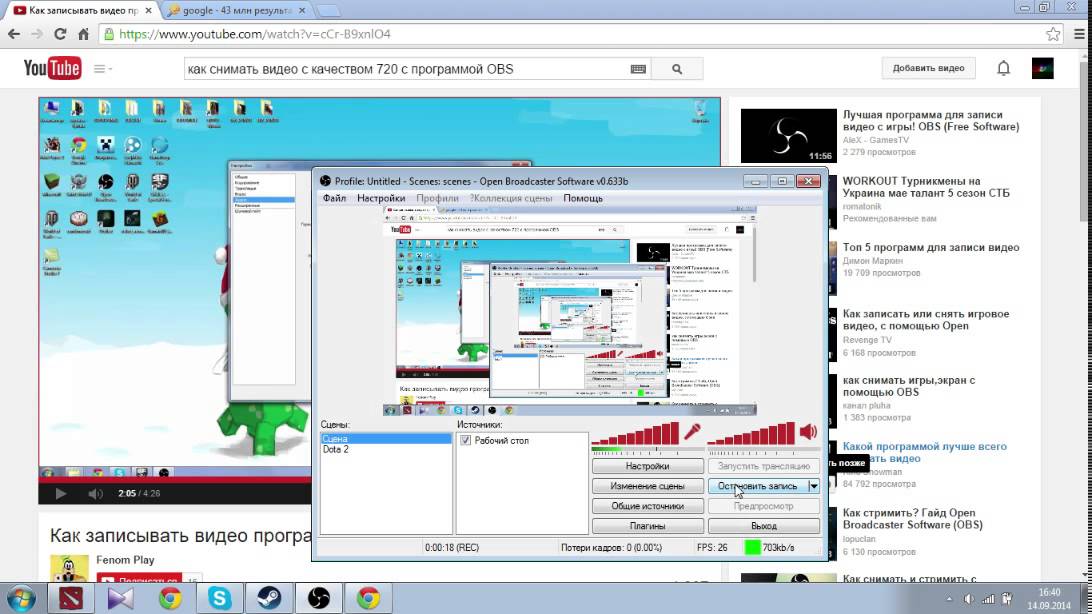Screen dimensions: 1092x614
Task: Open the new tab button
Action: tap(328, 10)
